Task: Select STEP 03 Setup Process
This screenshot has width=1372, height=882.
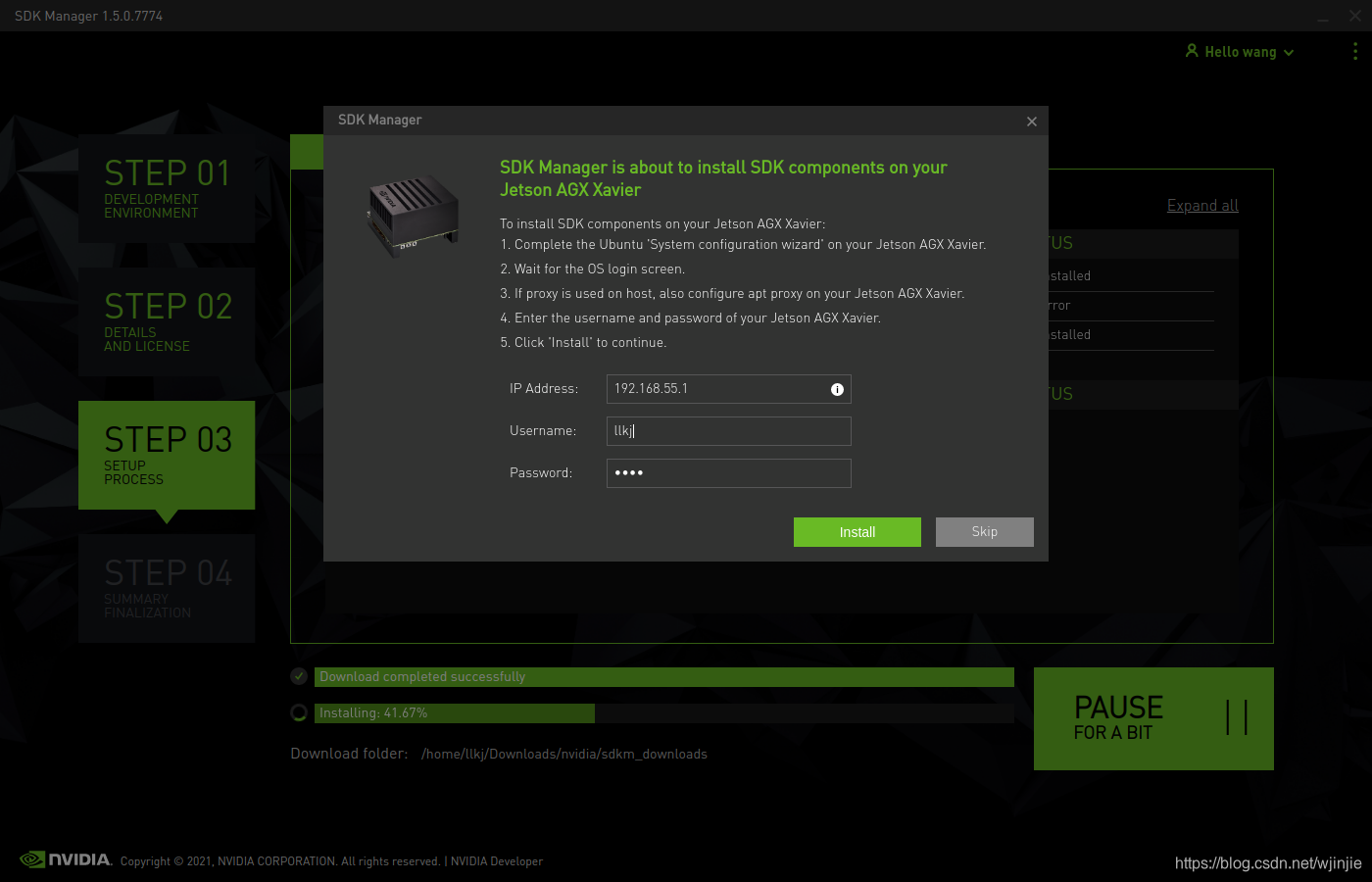Action: point(167,455)
